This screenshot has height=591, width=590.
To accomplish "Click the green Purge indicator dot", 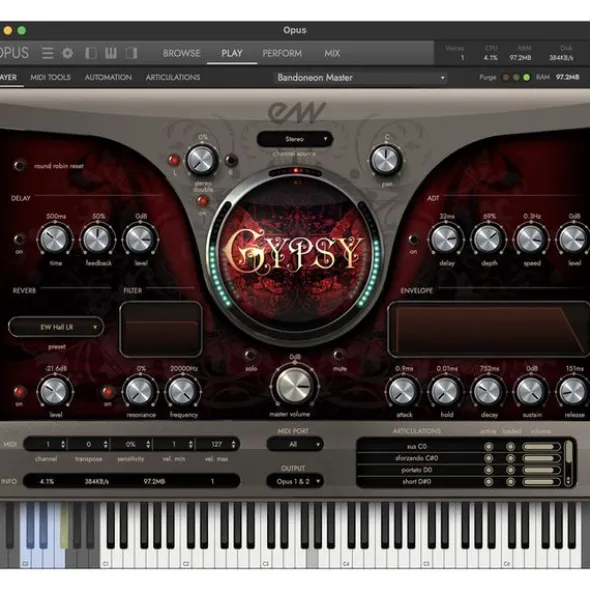I will (x=527, y=77).
